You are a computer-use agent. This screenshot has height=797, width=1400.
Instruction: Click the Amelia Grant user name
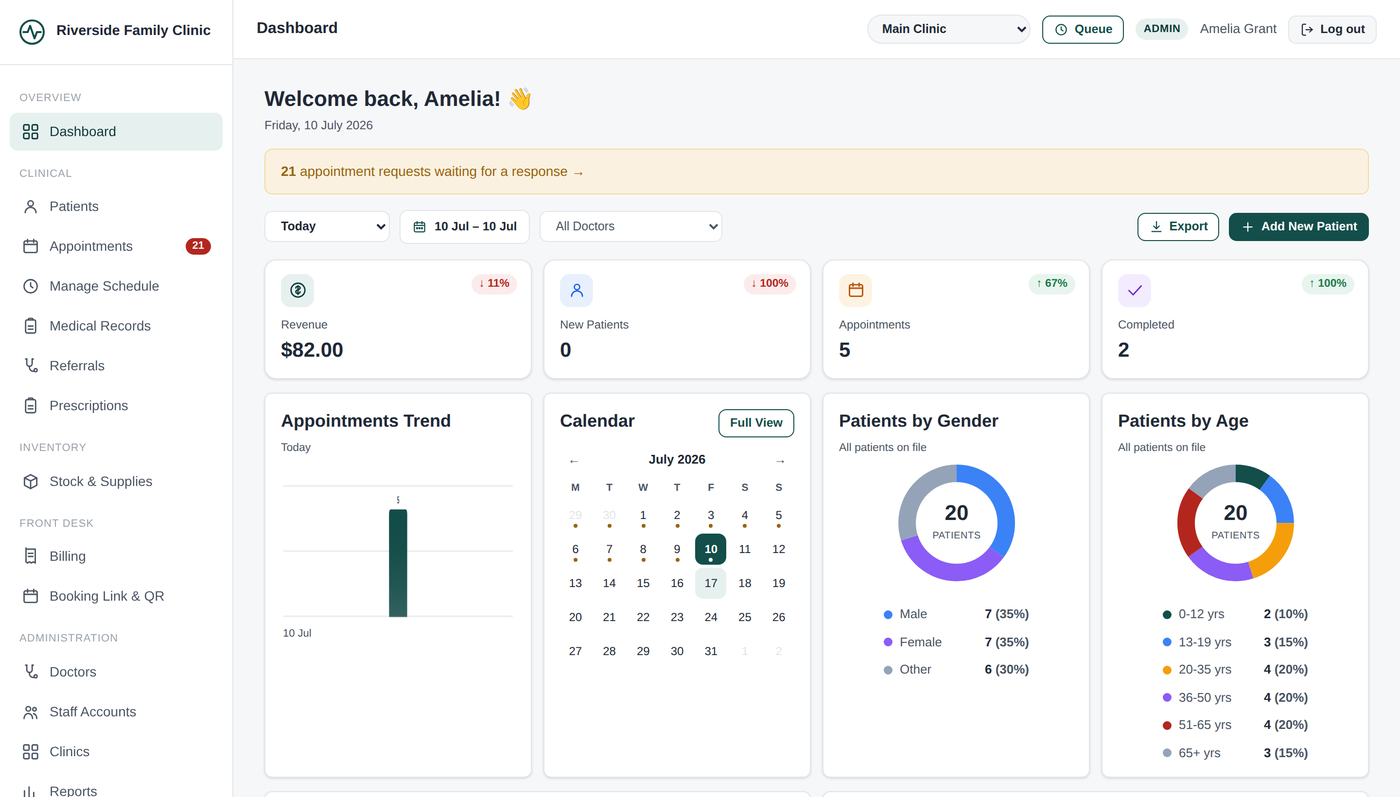pyautogui.click(x=1238, y=29)
